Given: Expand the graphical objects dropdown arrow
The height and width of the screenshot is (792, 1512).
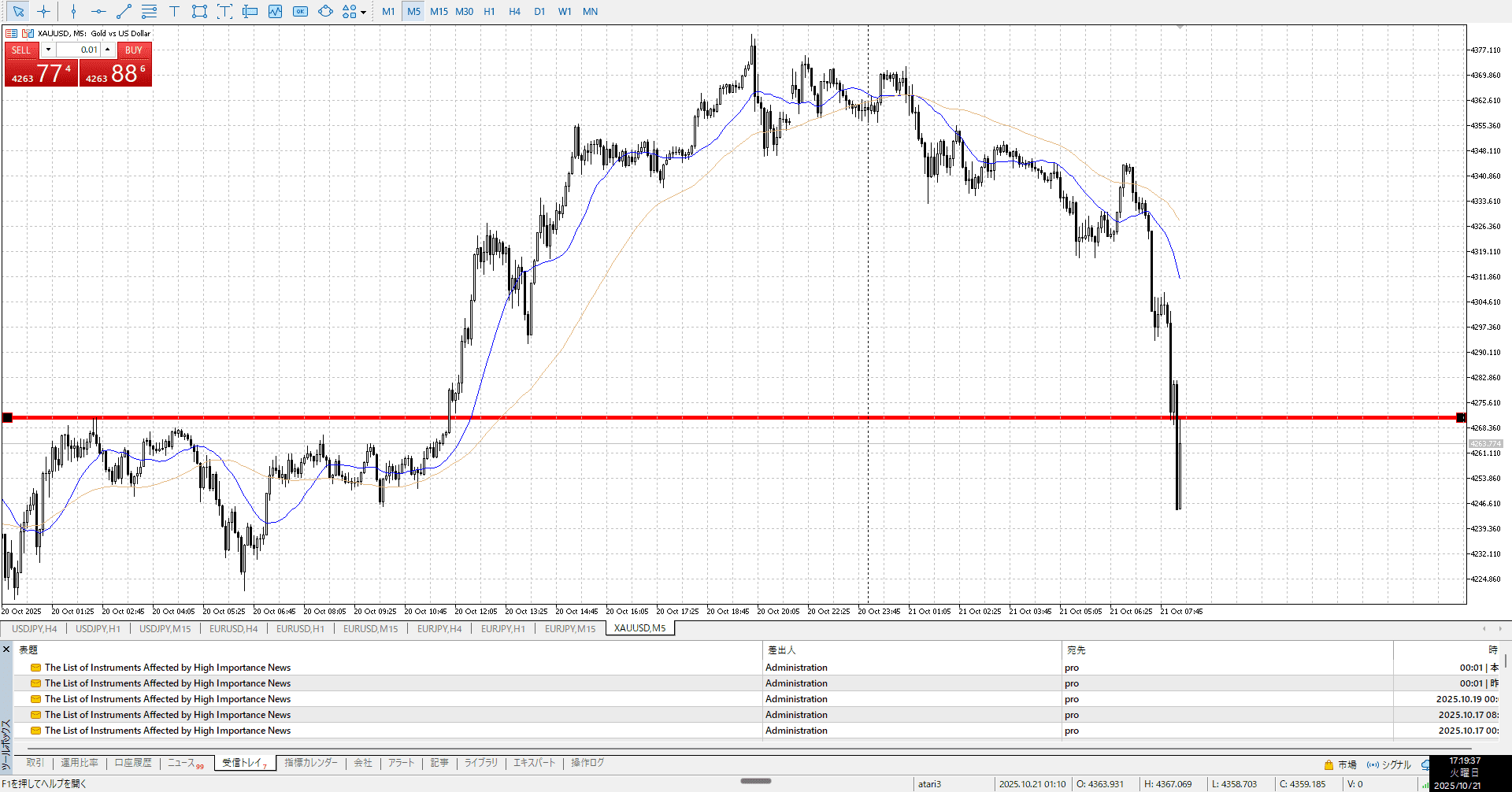Looking at the screenshot, I should pos(363,13).
